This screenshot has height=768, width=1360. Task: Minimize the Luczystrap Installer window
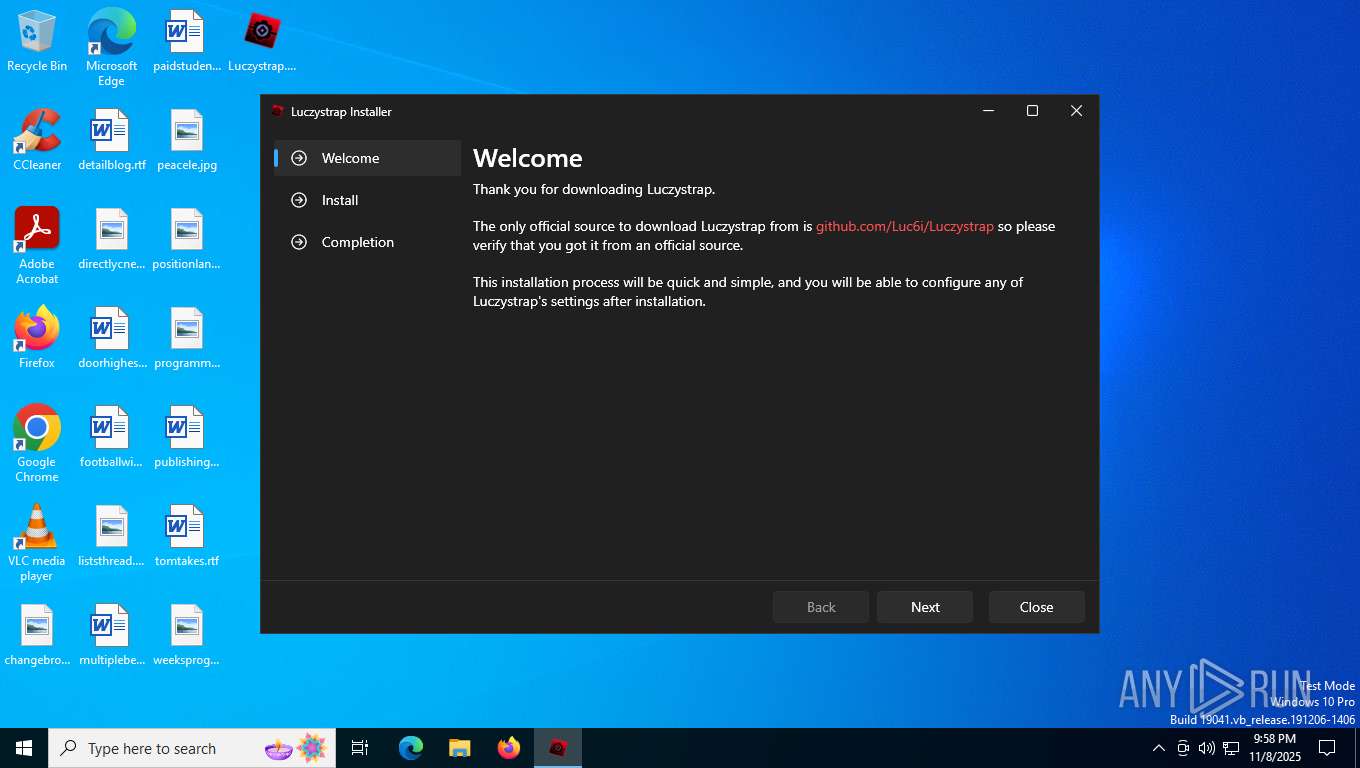click(988, 111)
